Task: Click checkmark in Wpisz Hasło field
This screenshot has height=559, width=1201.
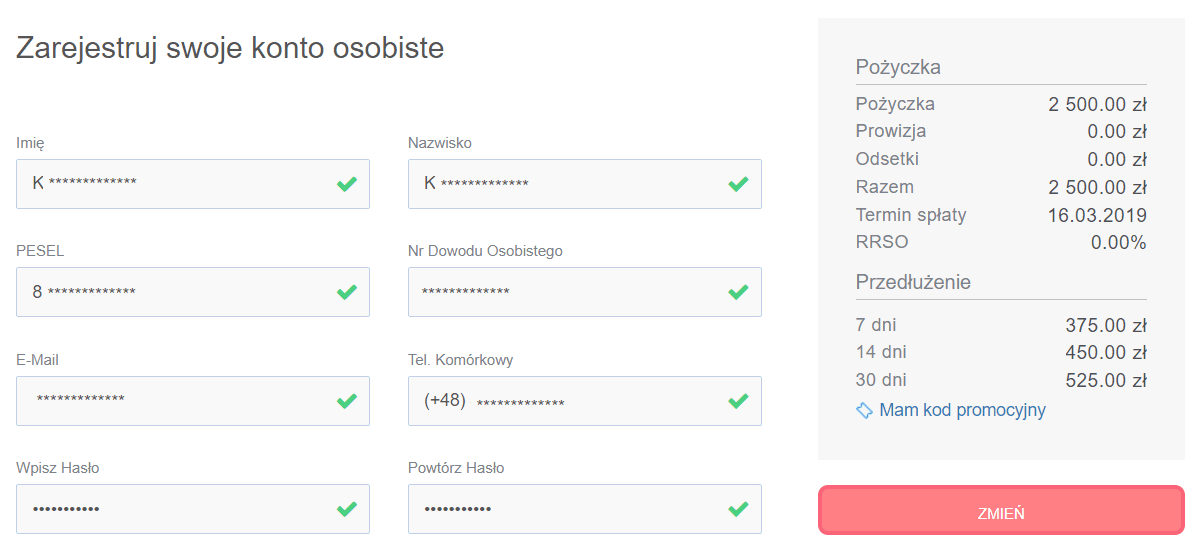Action: click(346, 509)
